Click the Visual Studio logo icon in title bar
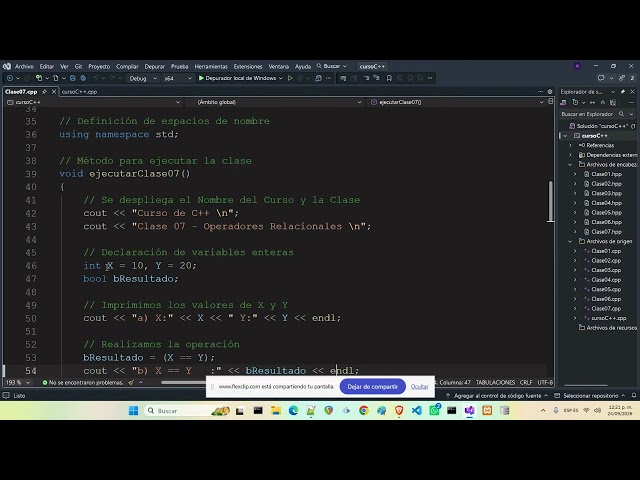 coord(7,66)
